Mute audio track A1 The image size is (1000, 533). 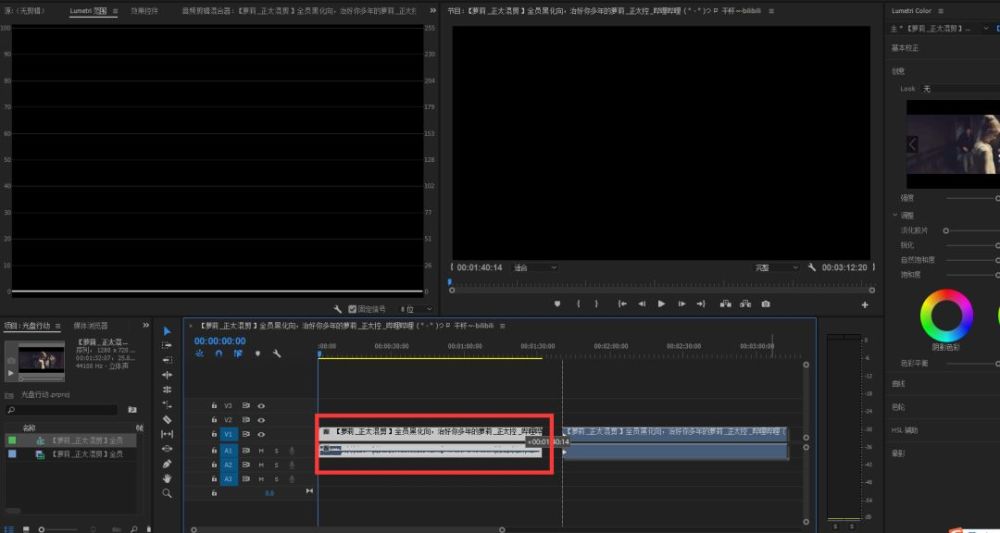point(262,451)
